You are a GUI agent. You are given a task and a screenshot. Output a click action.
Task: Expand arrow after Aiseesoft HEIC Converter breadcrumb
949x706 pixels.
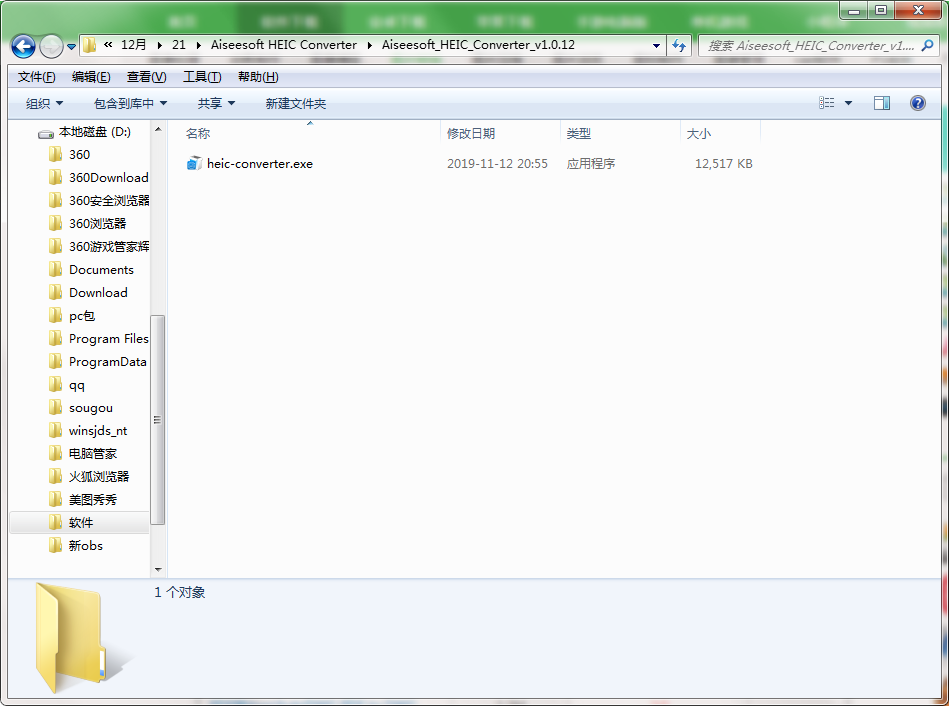(369, 45)
